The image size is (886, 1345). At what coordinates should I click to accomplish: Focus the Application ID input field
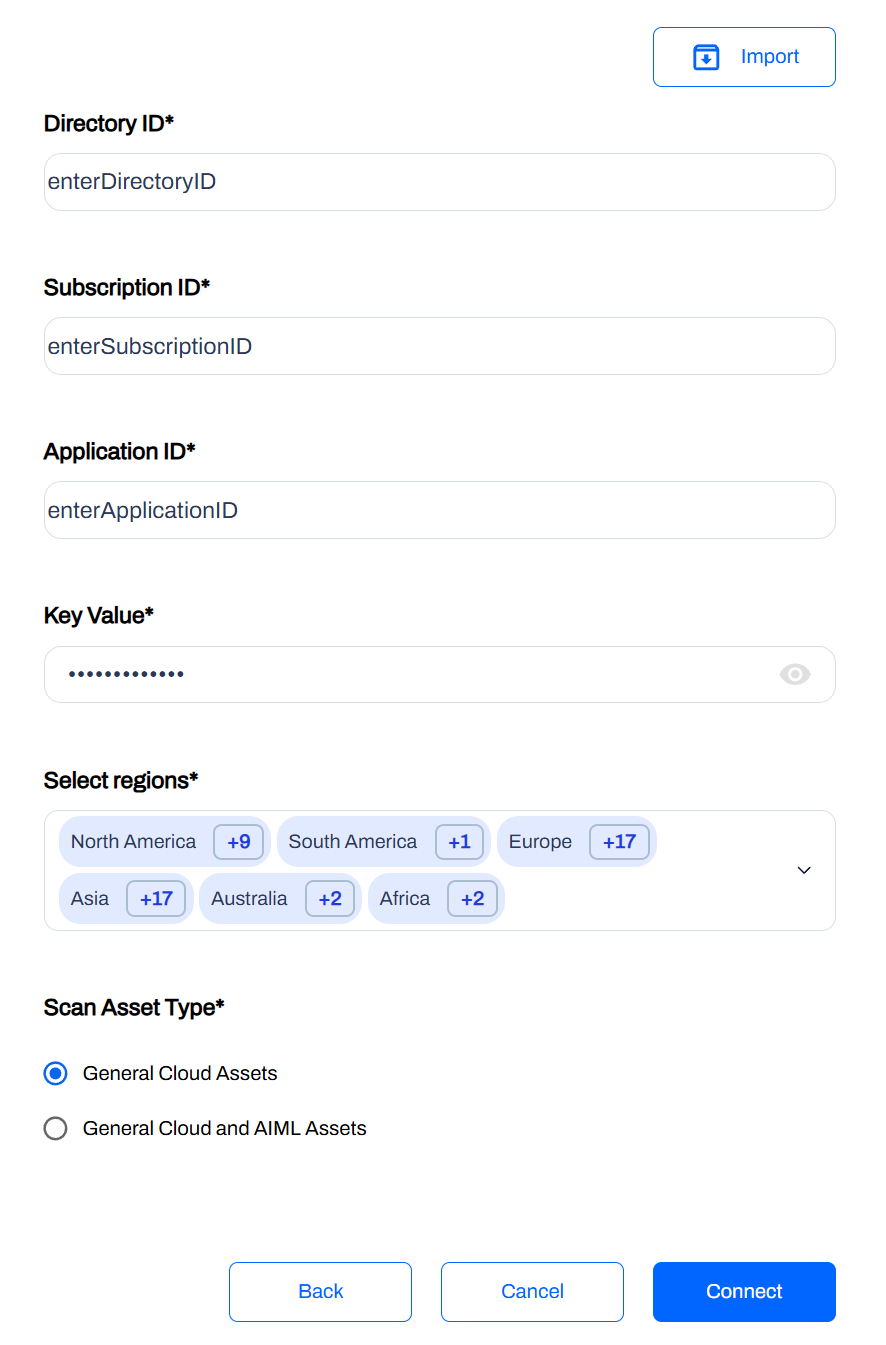click(440, 510)
